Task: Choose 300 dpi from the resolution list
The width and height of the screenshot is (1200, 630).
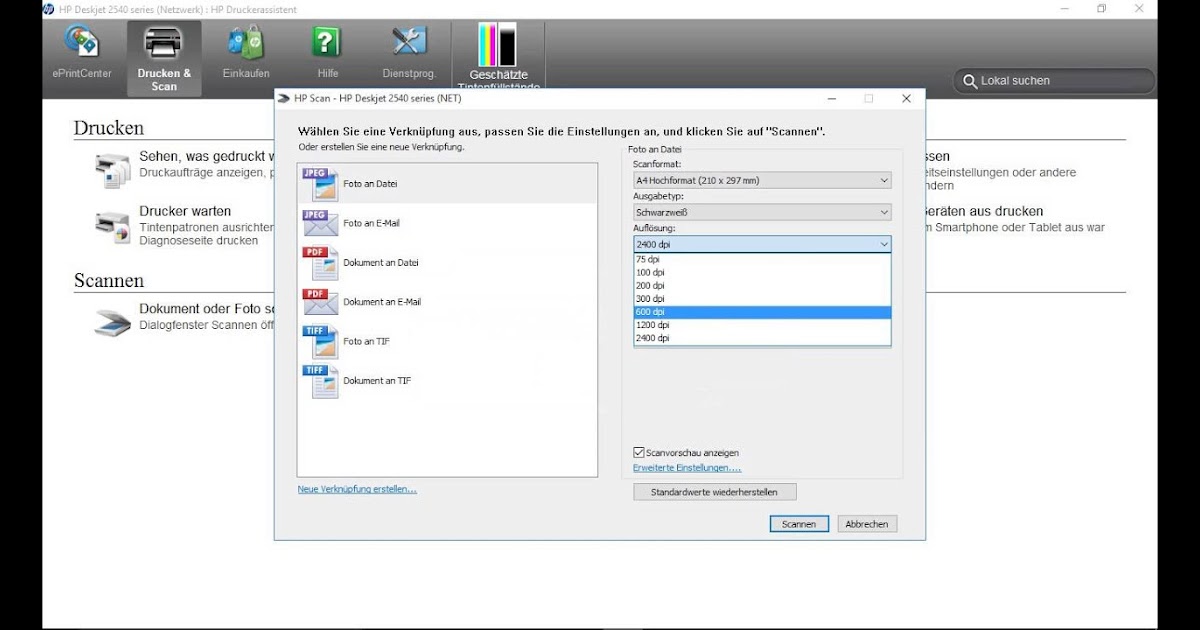Action: [x=762, y=298]
